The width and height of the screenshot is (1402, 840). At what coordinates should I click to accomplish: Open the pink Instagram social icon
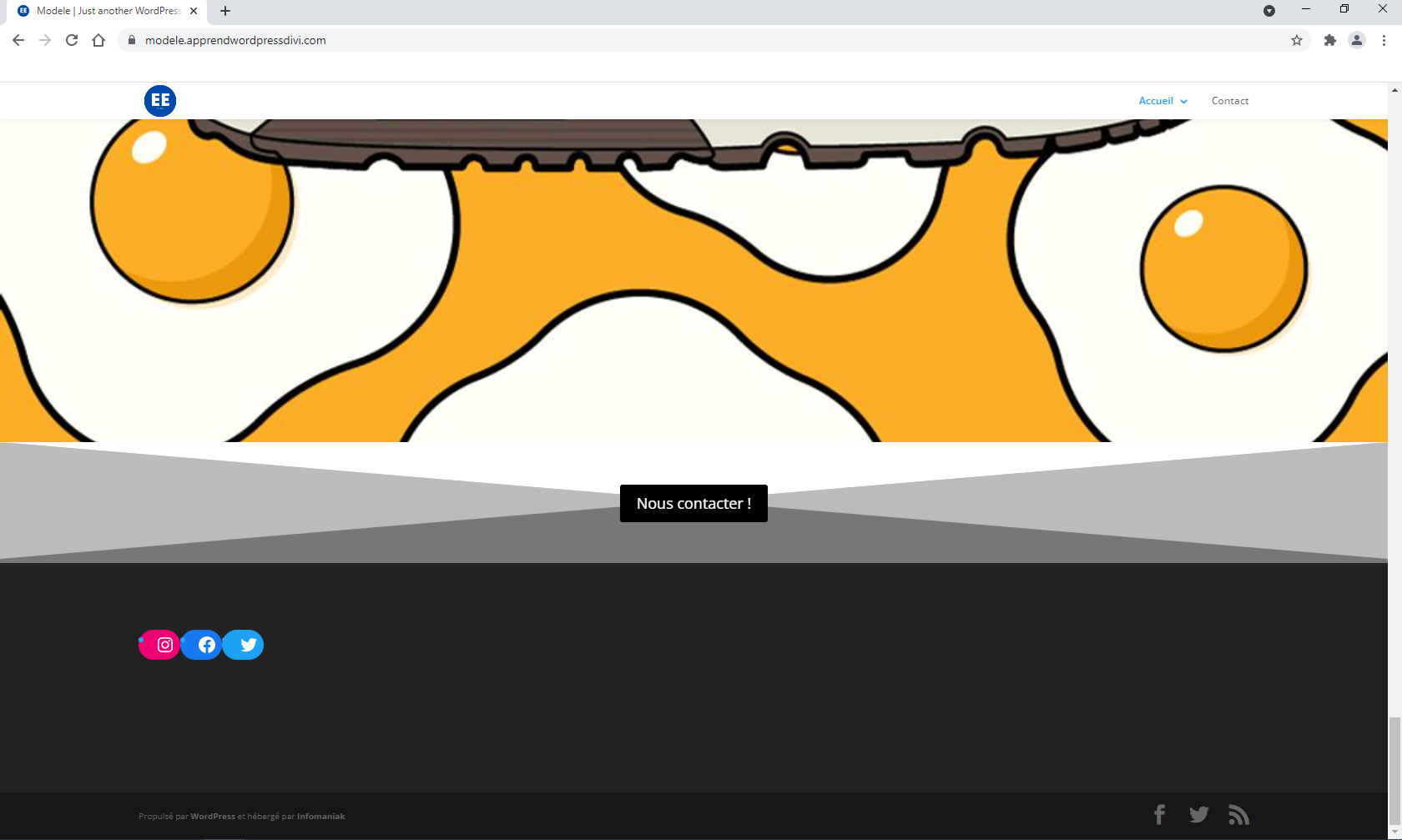coord(164,645)
